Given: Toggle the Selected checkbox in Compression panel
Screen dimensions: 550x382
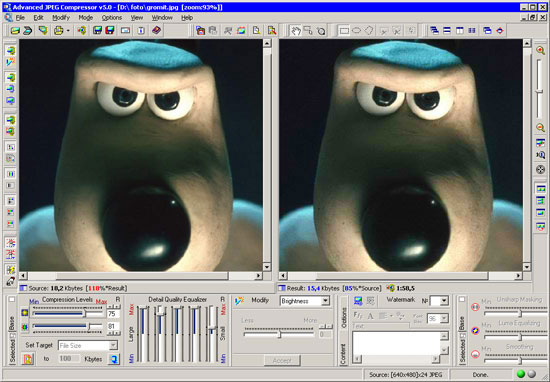Looking at the screenshot, I should 12,336.
